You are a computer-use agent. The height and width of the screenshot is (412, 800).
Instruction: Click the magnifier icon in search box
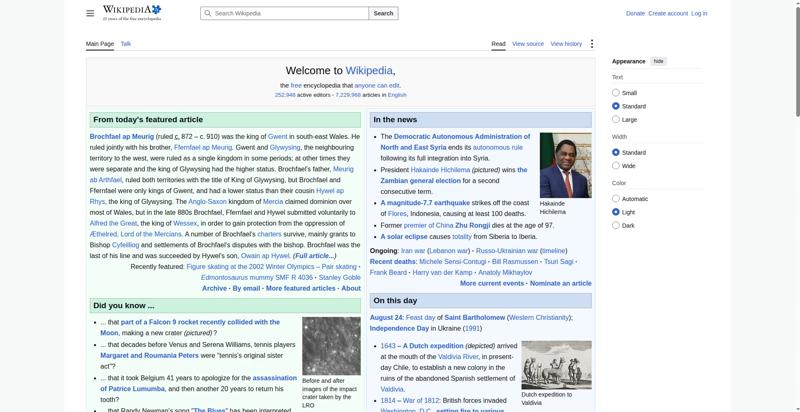[x=207, y=13]
